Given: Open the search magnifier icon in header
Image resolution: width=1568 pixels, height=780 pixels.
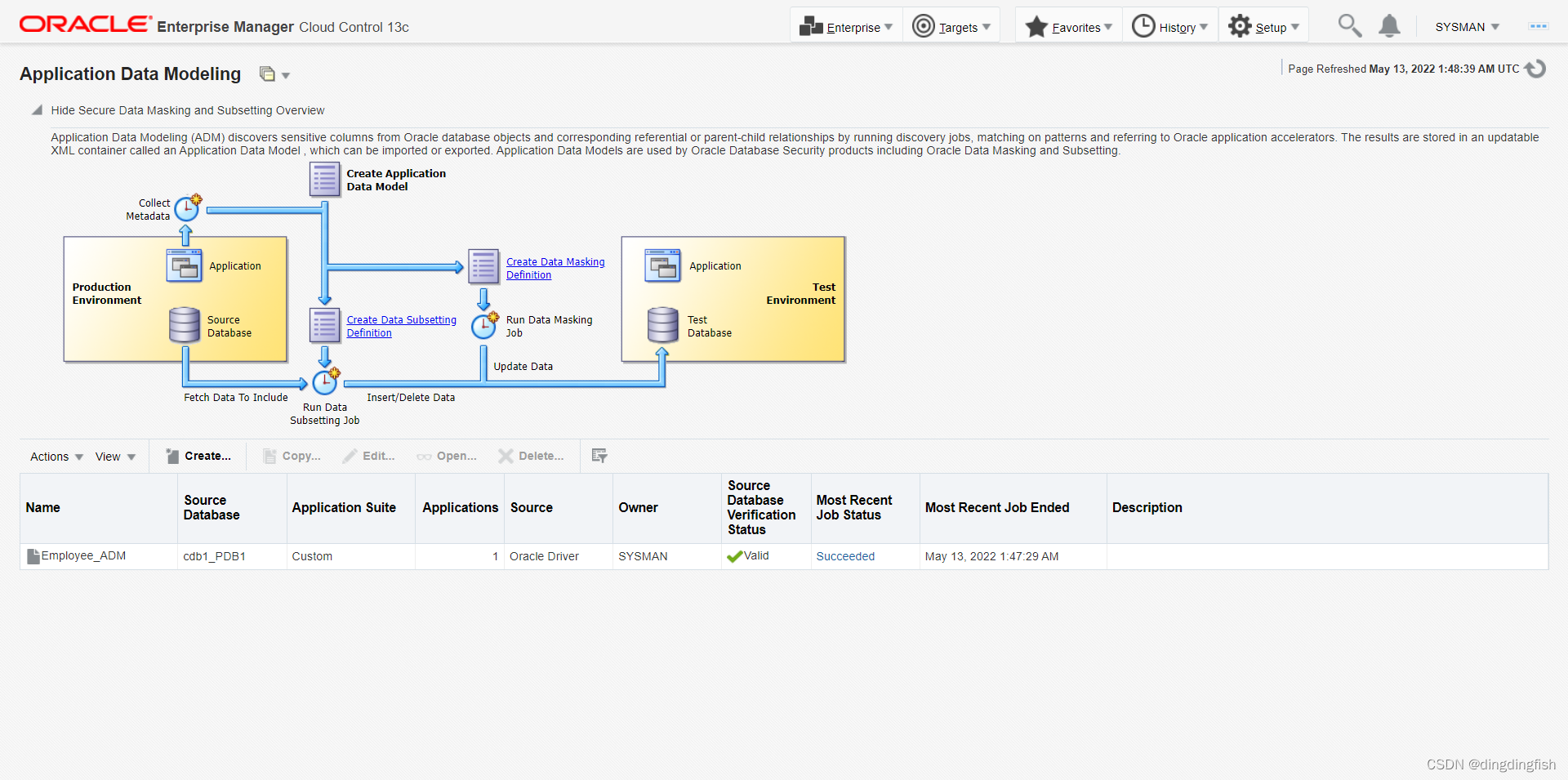Looking at the screenshot, I should click(1349, 26).
